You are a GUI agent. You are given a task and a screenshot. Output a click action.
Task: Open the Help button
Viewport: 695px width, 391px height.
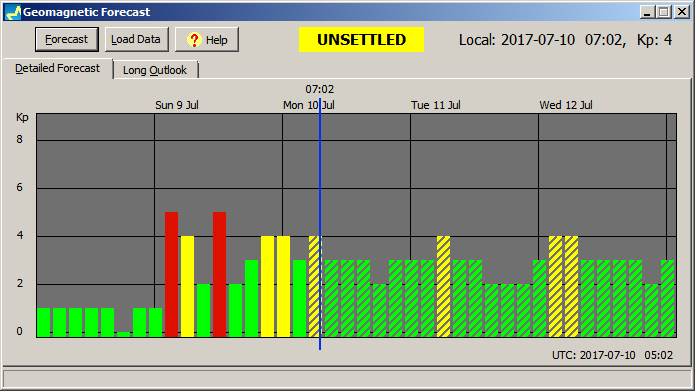[x=207, y=39]
